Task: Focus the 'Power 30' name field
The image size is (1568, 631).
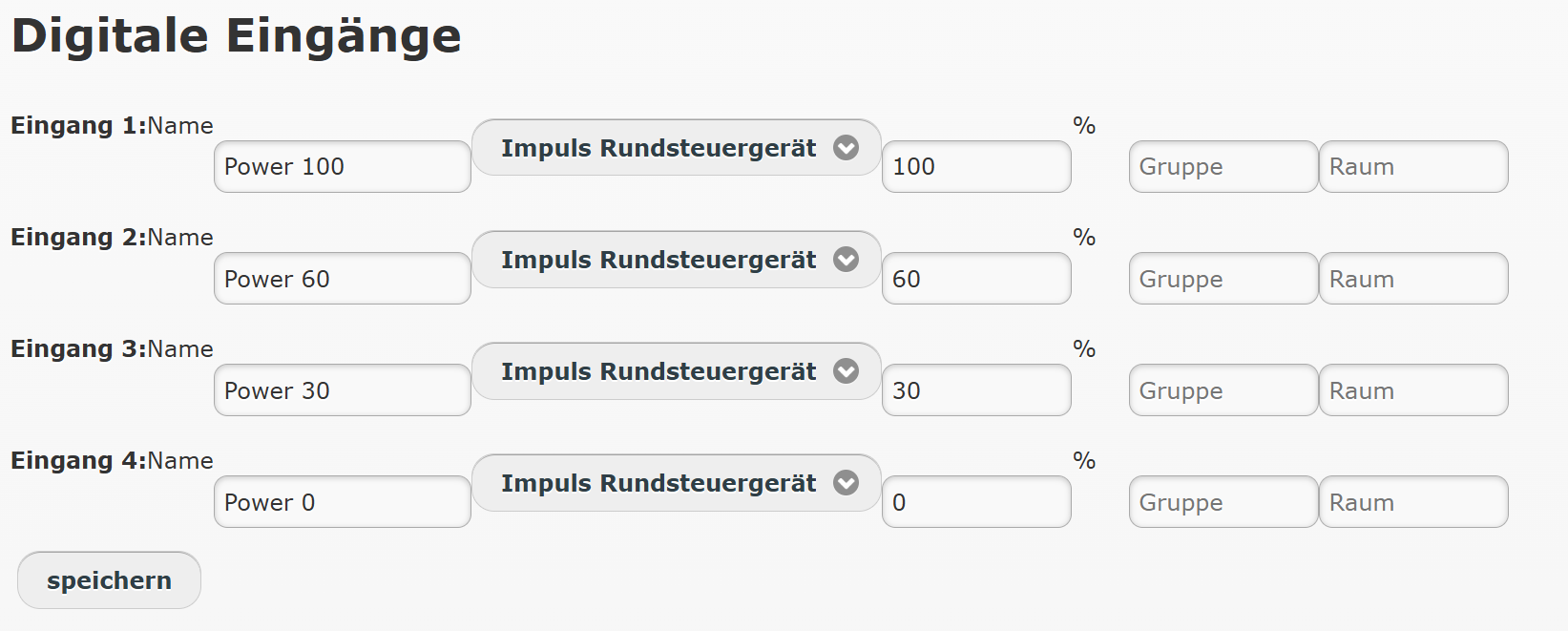Action: click(342, 390)
